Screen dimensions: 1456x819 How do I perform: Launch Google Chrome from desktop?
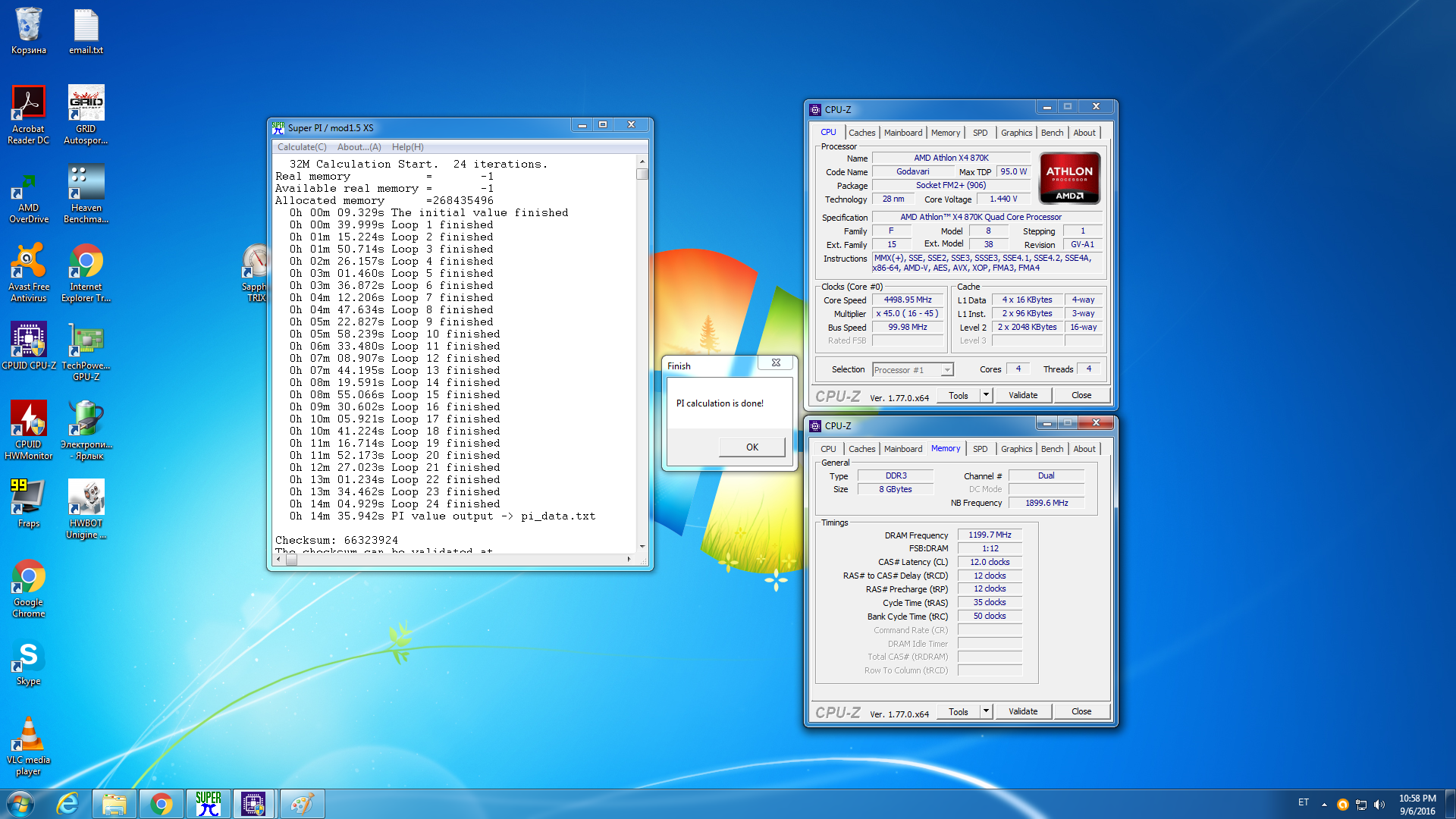tap(29, 588)
